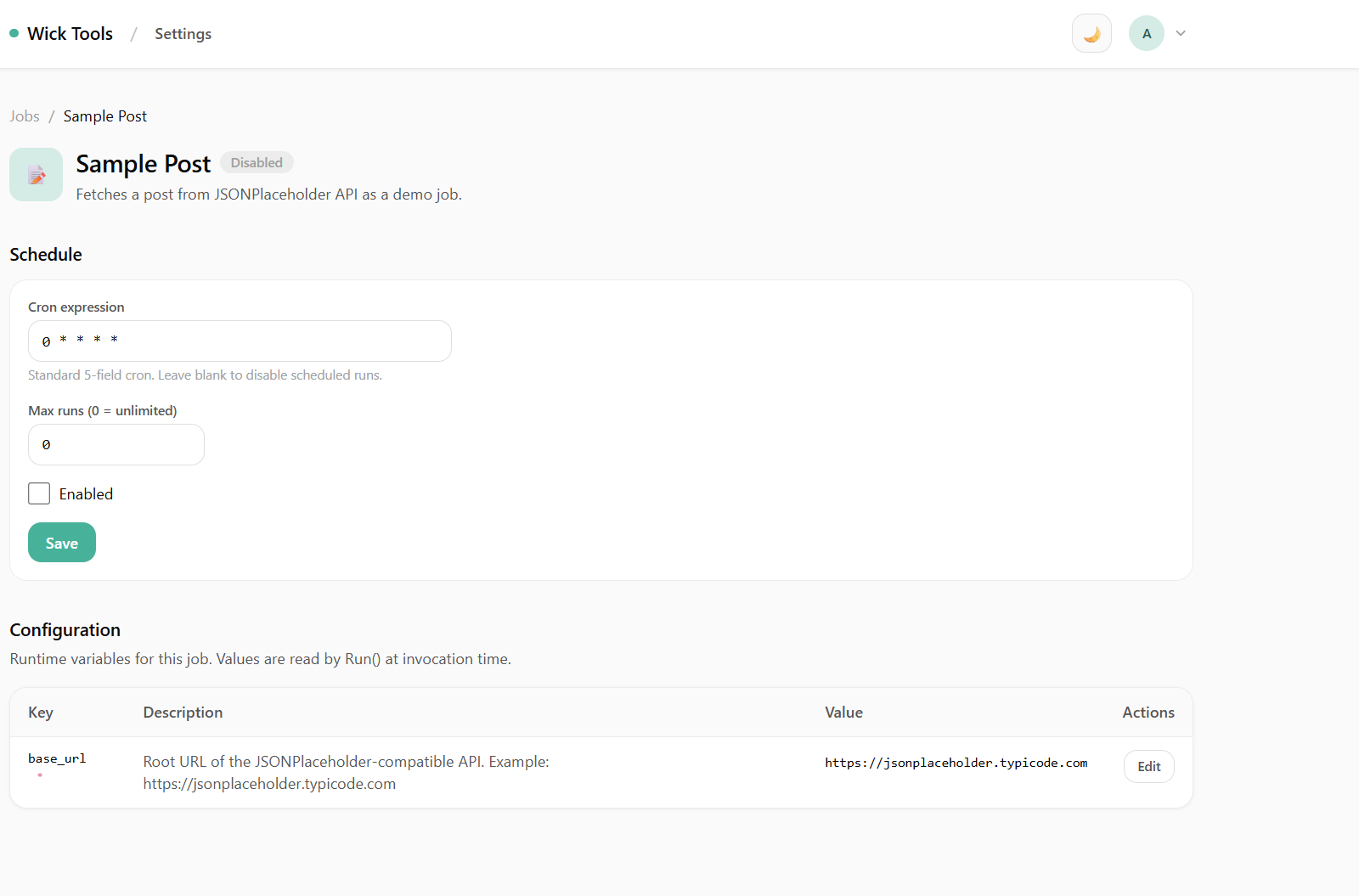This screenshot has height=896, width=1359.
Task: Edit the base_url configuration value
Action: (1148, 766)
